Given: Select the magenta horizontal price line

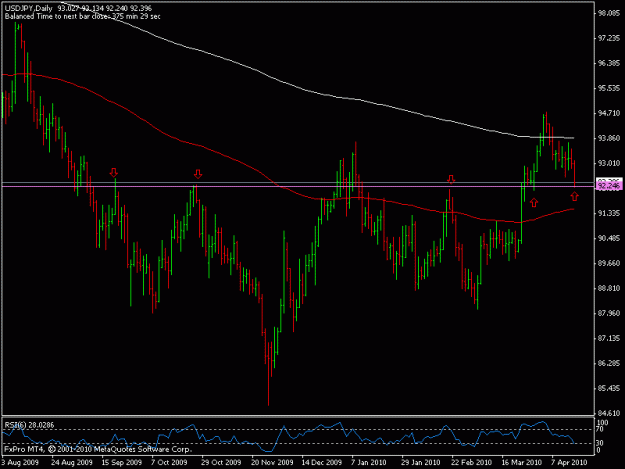Looking at the screenshot, I should pos(299,186).
